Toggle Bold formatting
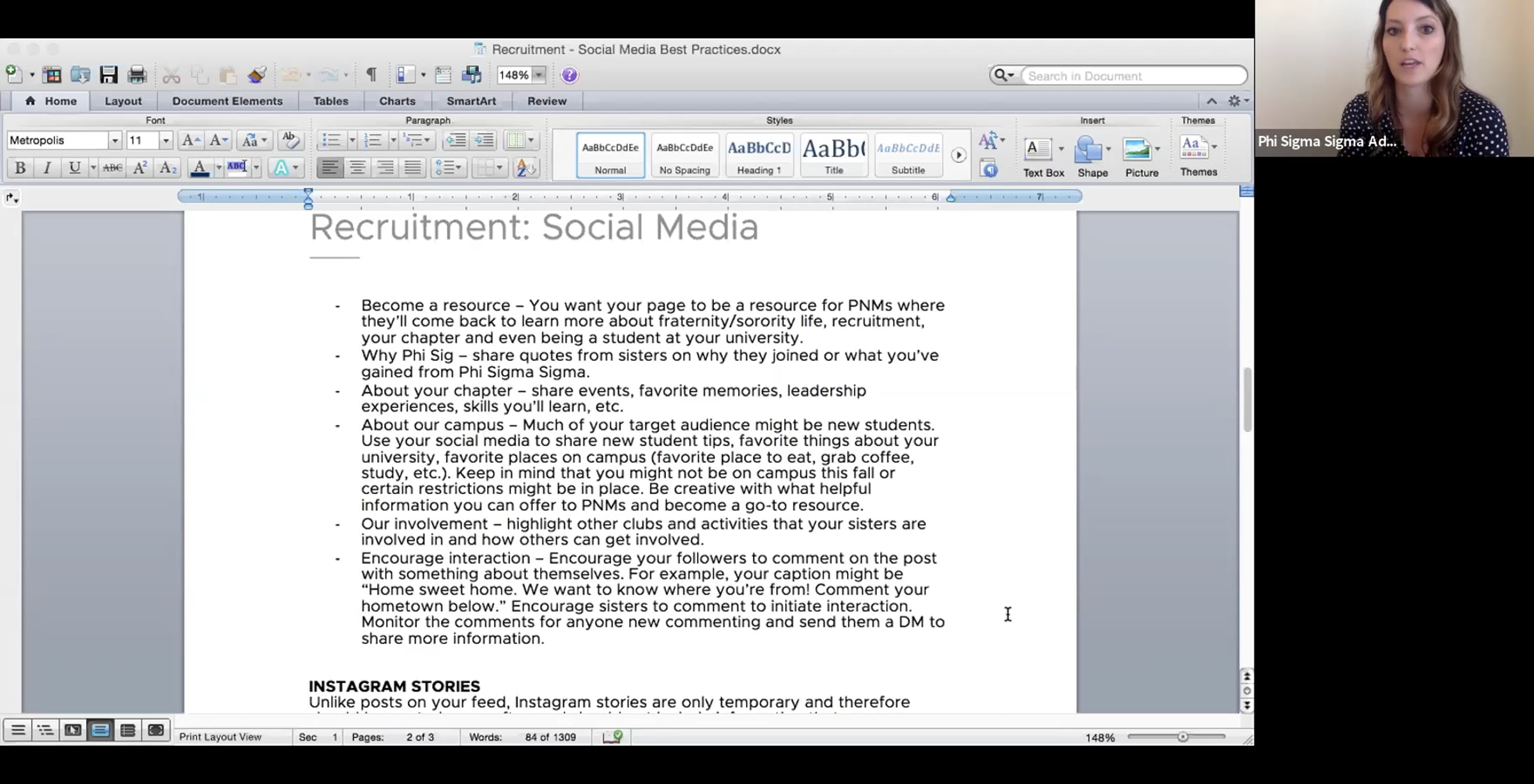The width and height of the screenshot is (1534, 784). (x=20, y=168)
